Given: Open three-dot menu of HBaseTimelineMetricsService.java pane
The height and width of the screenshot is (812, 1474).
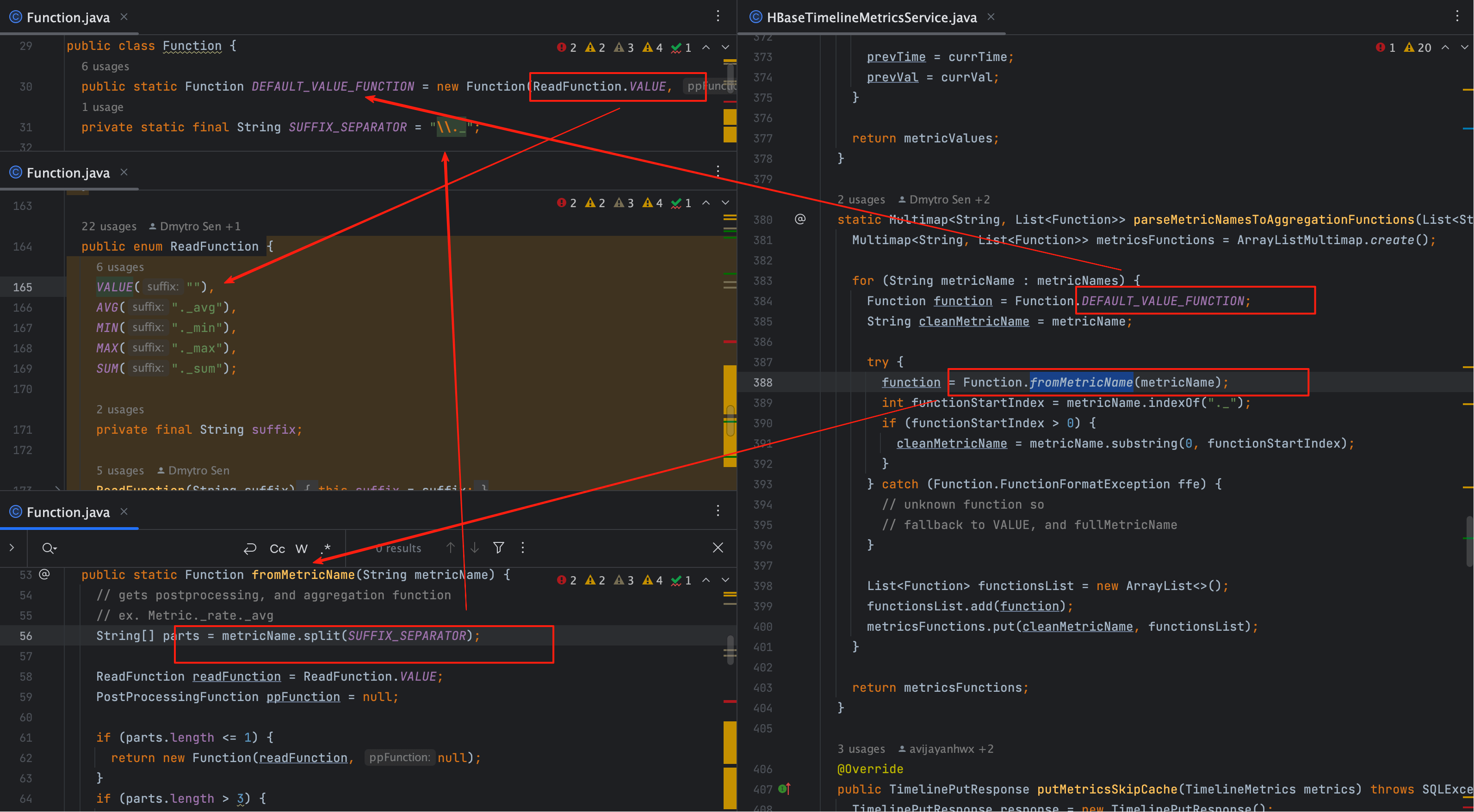Looking at the screenshot, I should click(x=1457, y=16).
